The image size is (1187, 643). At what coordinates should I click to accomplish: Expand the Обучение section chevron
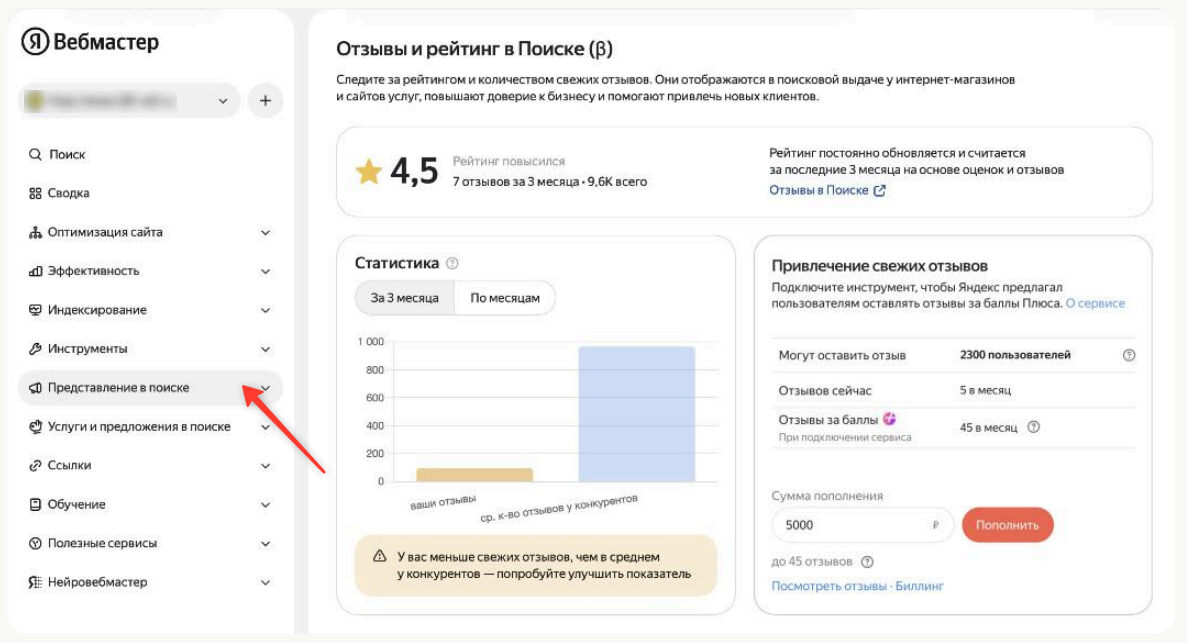[x=266, y=505]
